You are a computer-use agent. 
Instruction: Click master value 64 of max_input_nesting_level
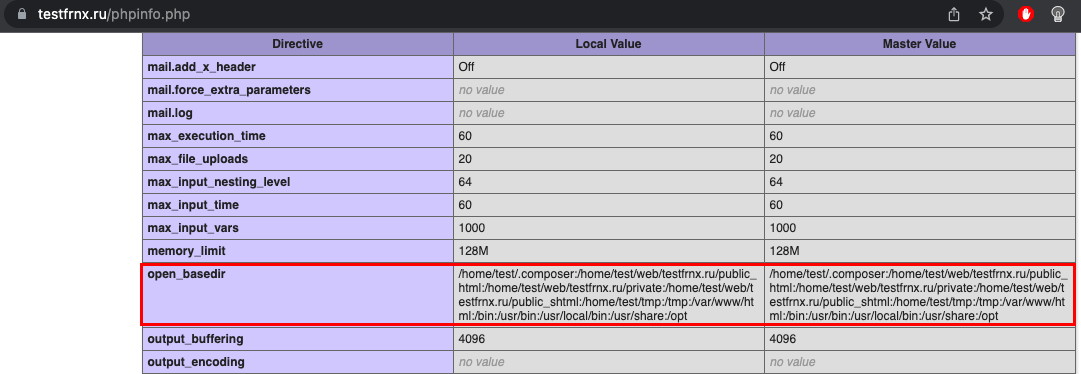(x=776, y=182)
